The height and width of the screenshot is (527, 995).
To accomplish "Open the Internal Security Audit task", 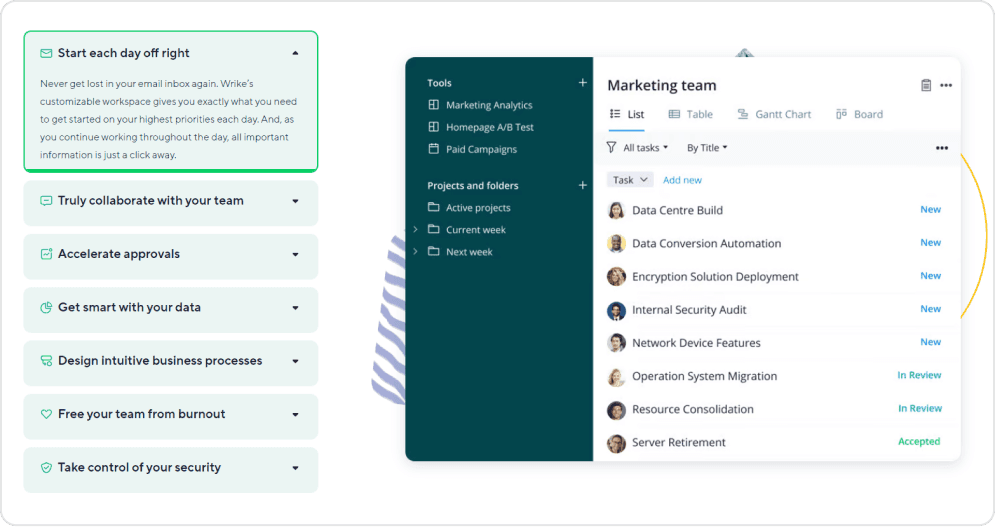I will pyautogui.click(x=689, y=310).
